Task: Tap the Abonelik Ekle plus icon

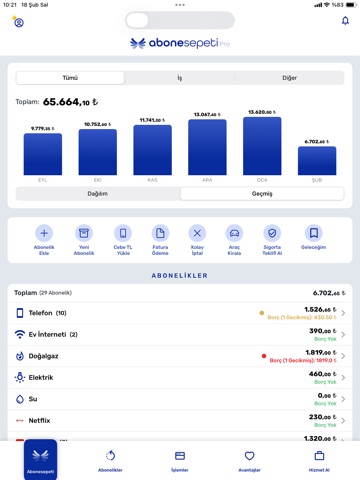Action: tap(44, 233)
